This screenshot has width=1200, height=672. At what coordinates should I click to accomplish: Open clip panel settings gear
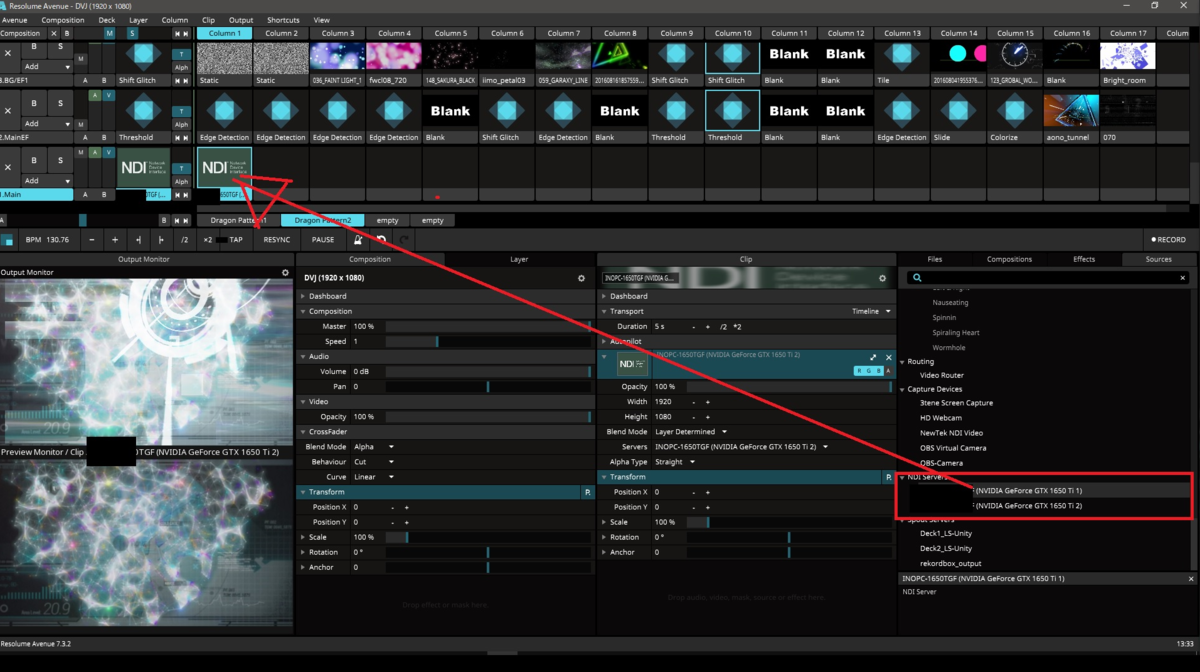tap(882, 278)
